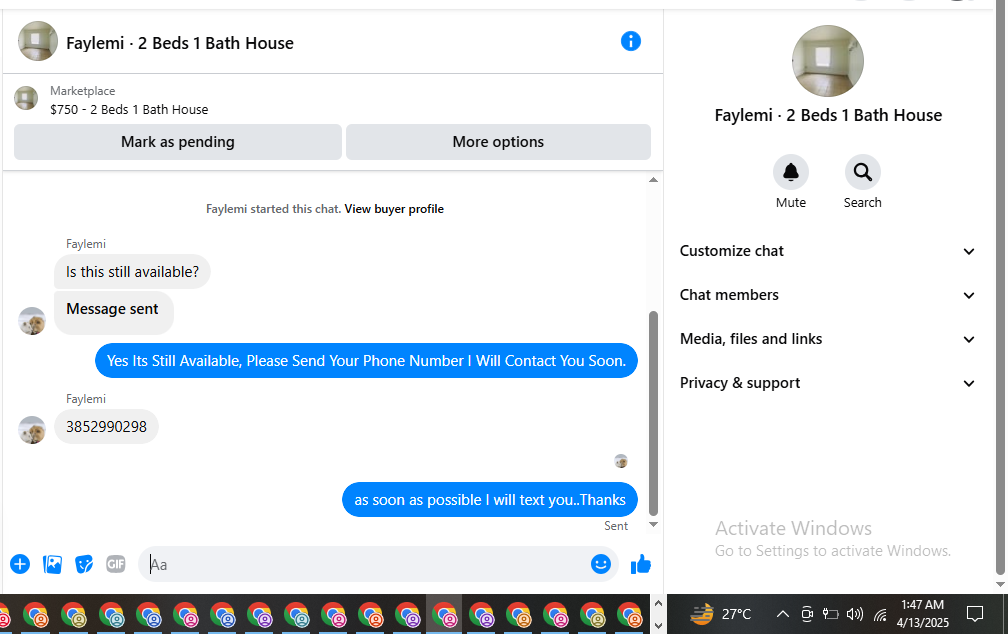The image size is (1008, 634).
Task: Click the small seen-receipt avatar above last message
Action: [x=620, y=461]
